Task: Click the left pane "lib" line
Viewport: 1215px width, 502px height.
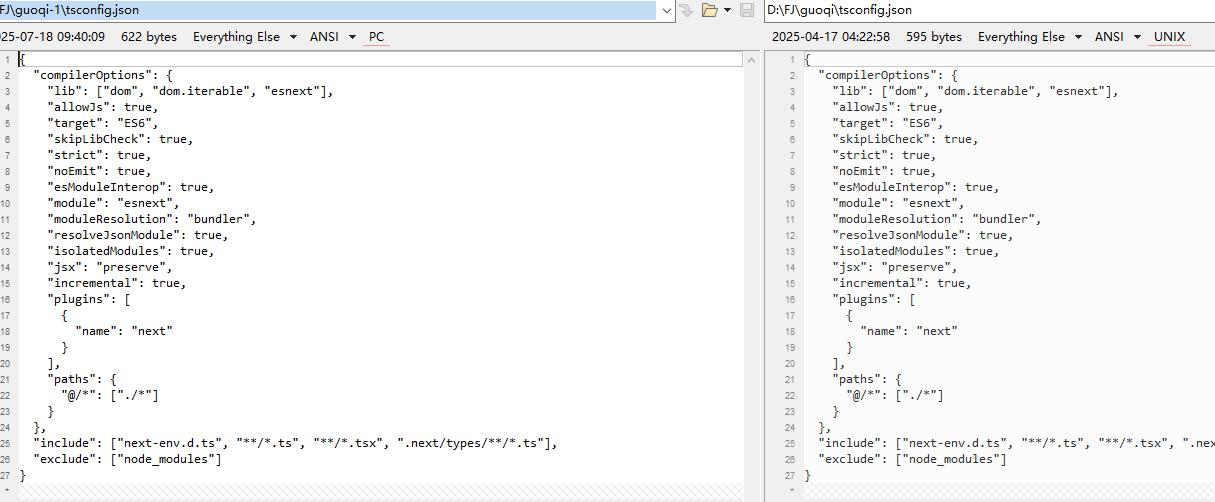Action: (x=190, y=91)
